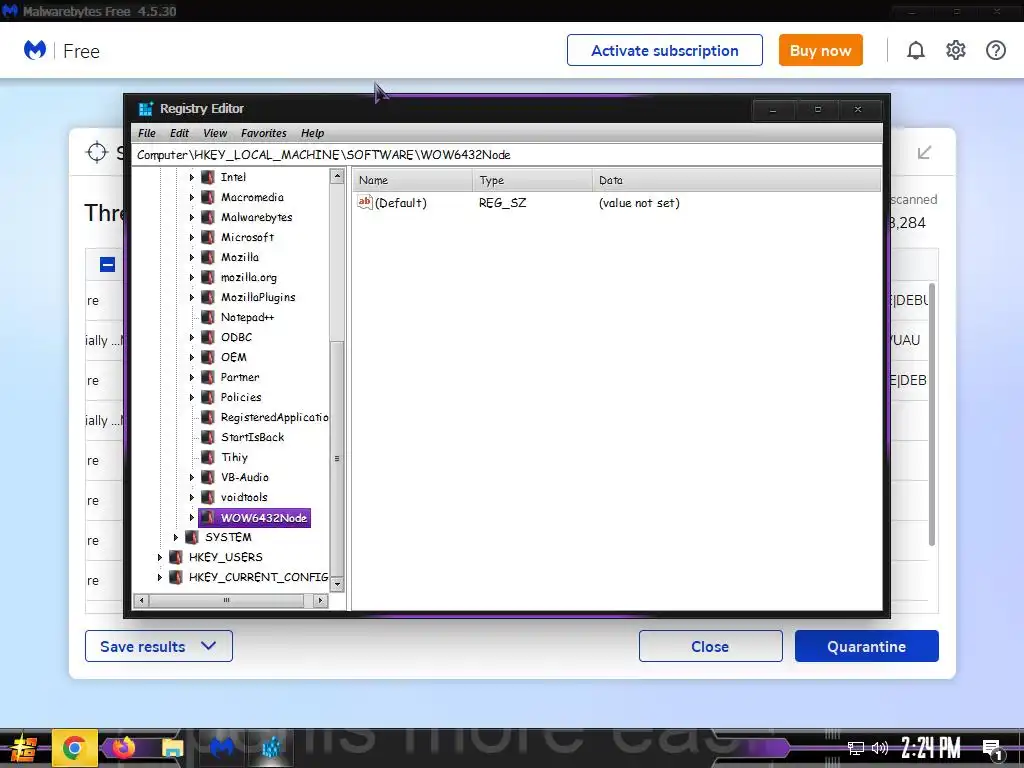Open the Start menu button on the taskbar
This screenshot has height=768, width=1024.
(x=22, y=748)
